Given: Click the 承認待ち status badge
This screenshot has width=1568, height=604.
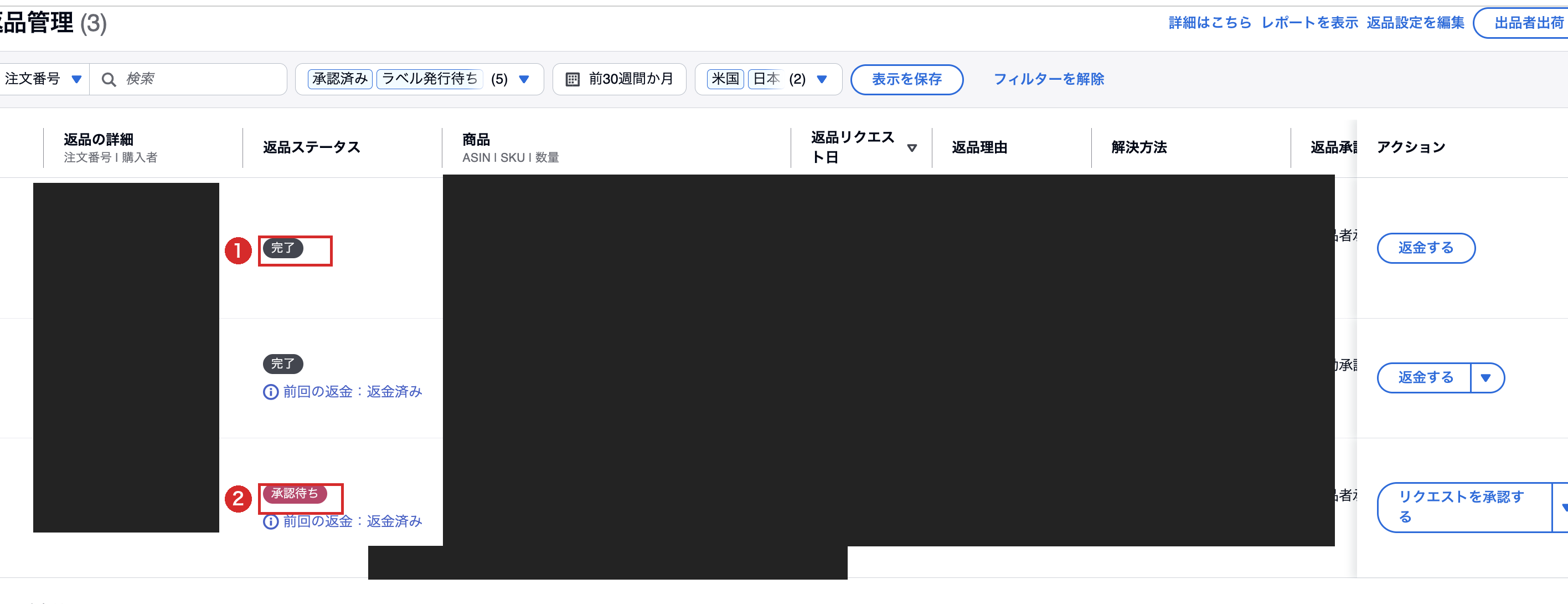Looking at the screenshot, I should (295, 493).
